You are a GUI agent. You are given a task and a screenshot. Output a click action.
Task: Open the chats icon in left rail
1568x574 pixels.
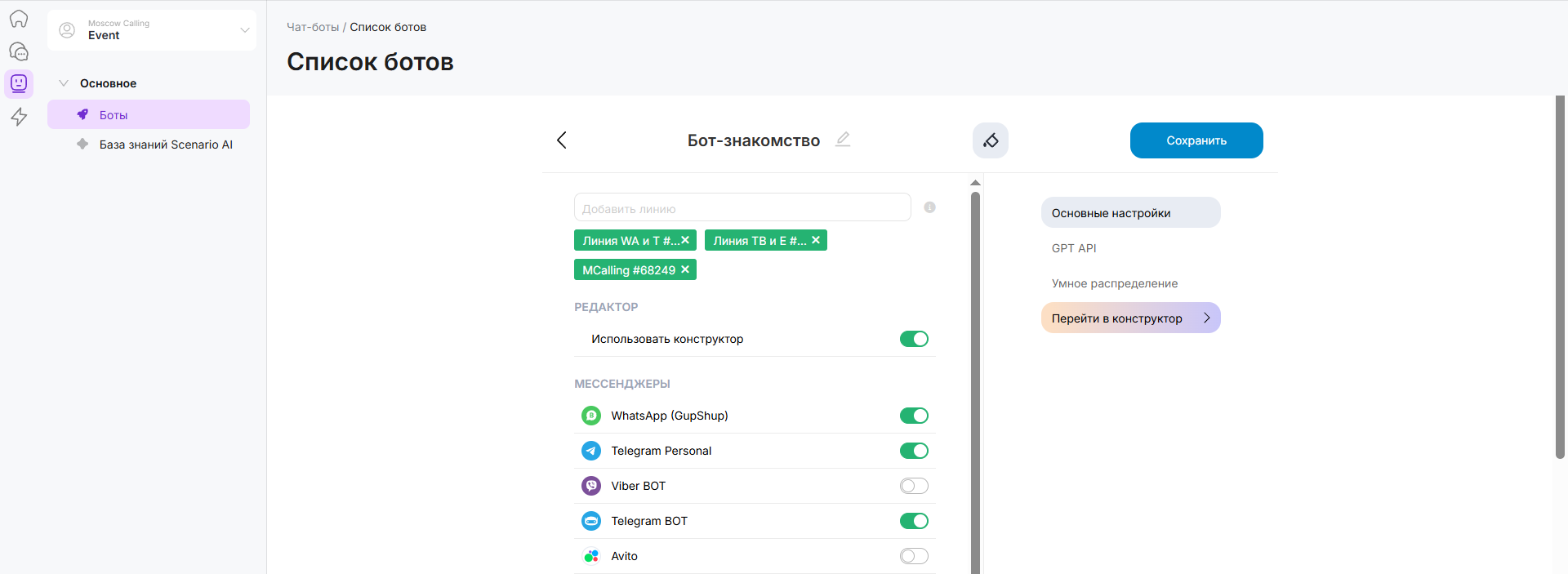19,51
